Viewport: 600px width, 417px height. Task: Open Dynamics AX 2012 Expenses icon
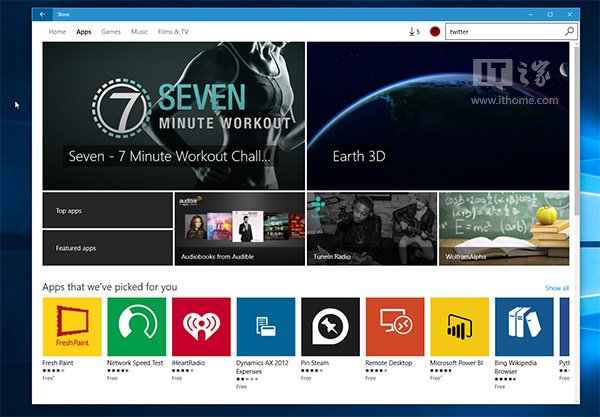[266, 327]
